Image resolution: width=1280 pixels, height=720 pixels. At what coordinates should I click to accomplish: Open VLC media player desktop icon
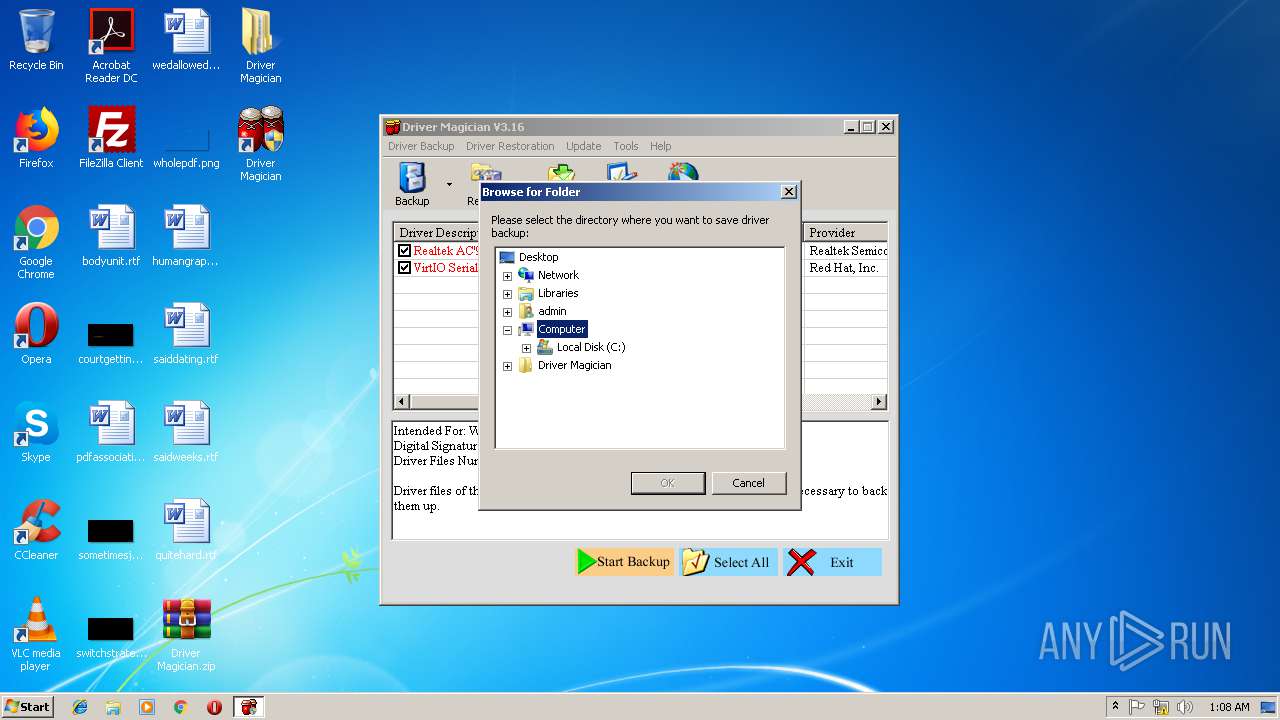pyautogui.click(x=36, y=634)
